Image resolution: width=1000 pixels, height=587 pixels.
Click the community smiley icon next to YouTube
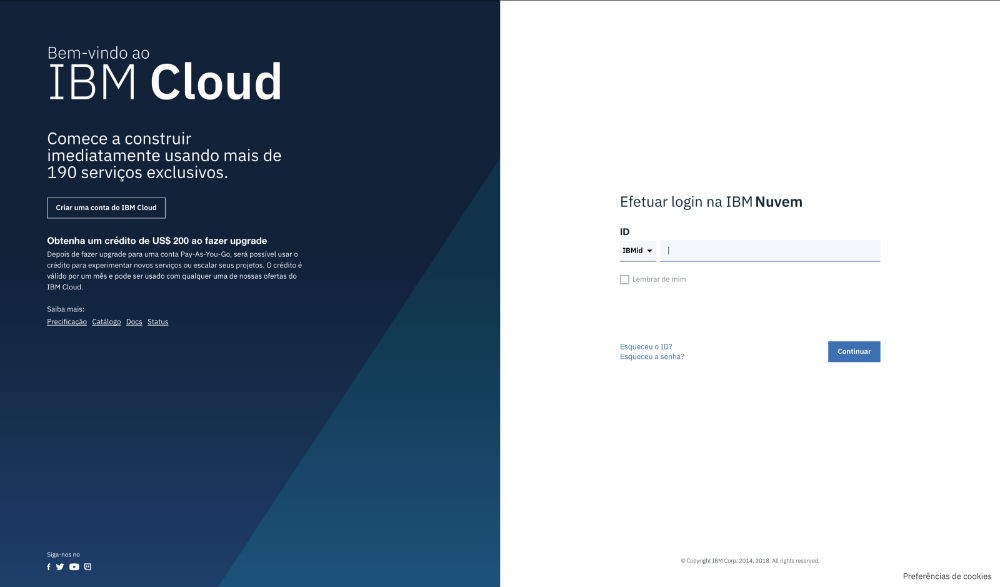point(88,566)
